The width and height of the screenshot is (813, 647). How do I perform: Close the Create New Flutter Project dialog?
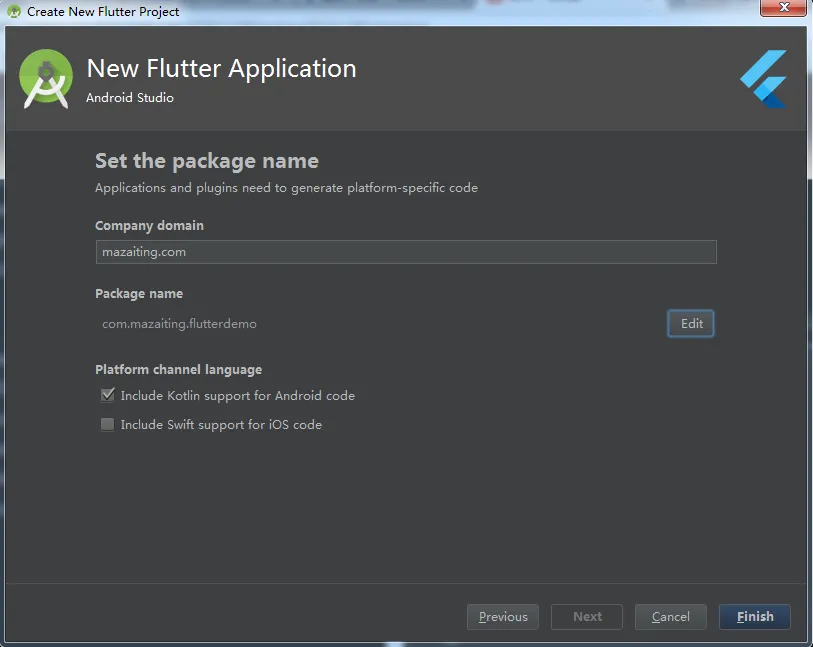click(783, 8)
